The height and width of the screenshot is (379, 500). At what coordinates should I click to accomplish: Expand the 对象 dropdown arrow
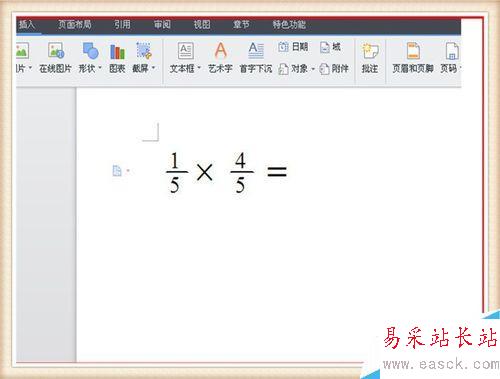313,69
